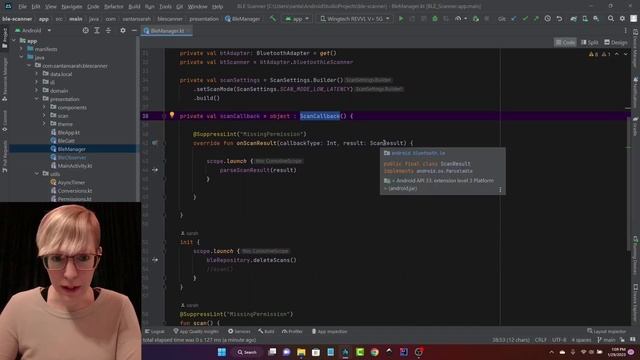Open Android Studio from the taskbar
Screen dimensions: 640x360
point(345,352)
